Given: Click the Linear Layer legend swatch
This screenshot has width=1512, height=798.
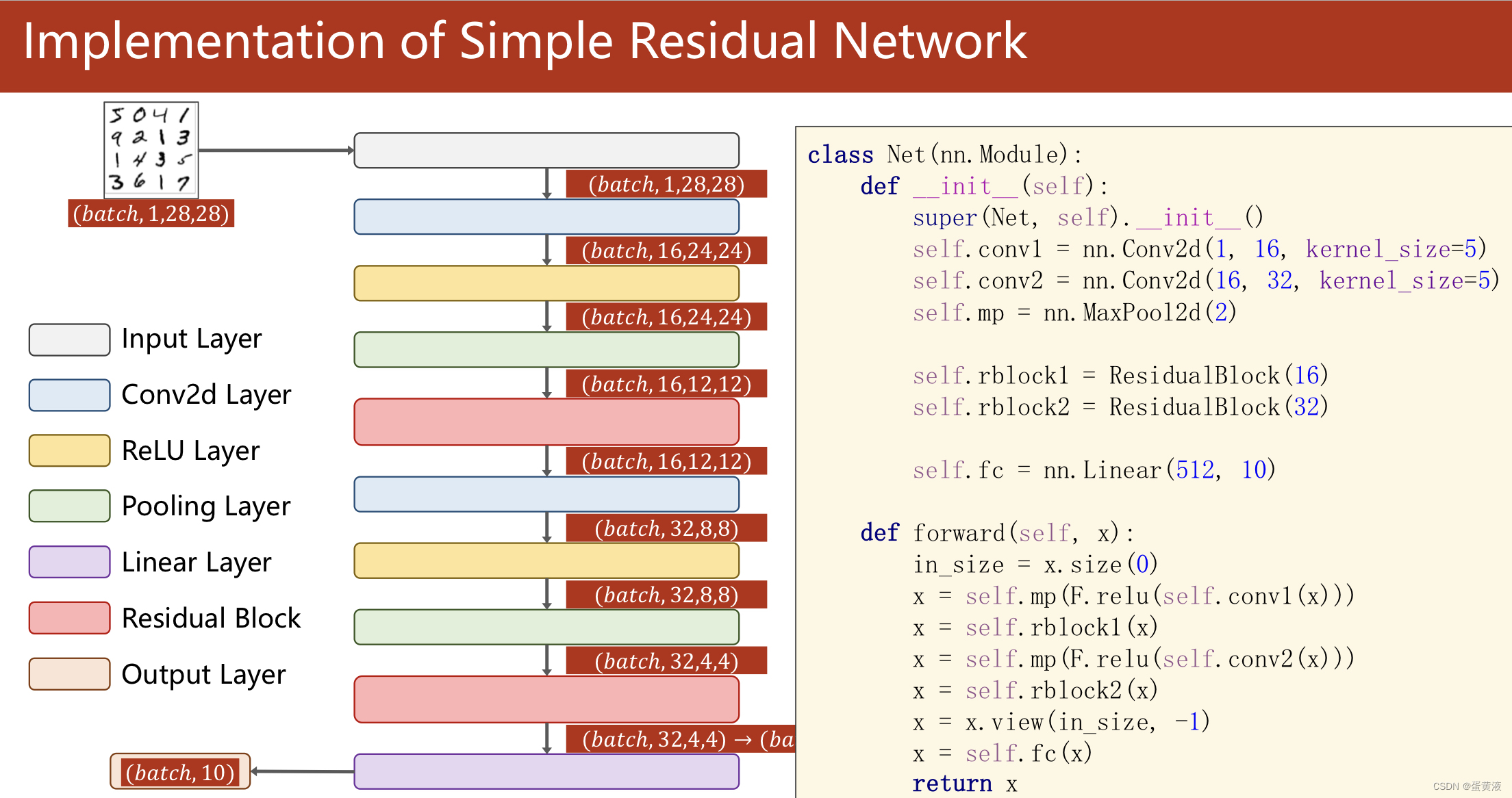Looking at the screenshot, I should pyautogui.click(x=69, y=562).
